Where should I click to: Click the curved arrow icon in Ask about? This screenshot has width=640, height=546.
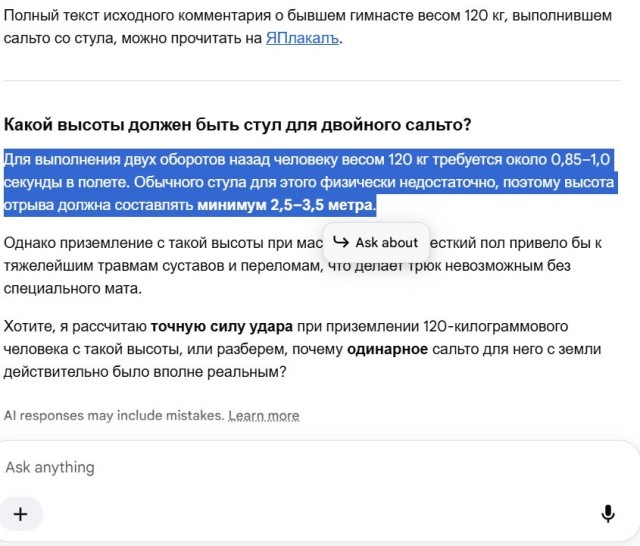coord(341,242)
